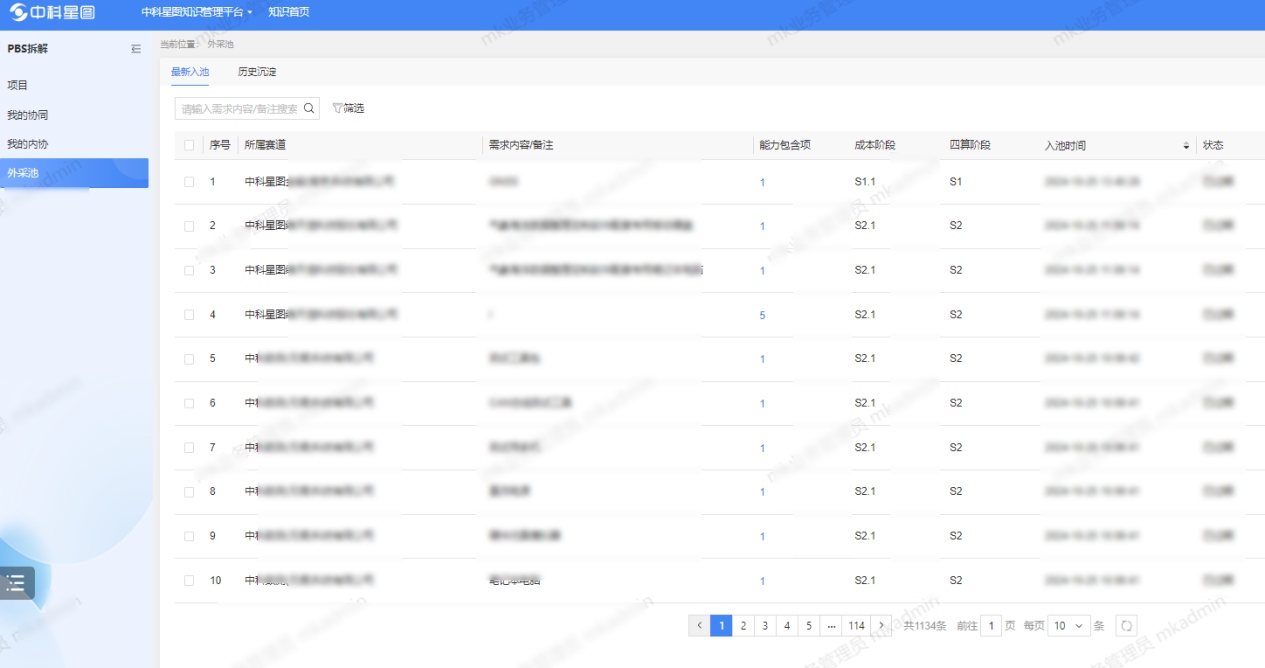Switch to the 历史沉淀 tab
The image size is (1265, 668).
257,72
